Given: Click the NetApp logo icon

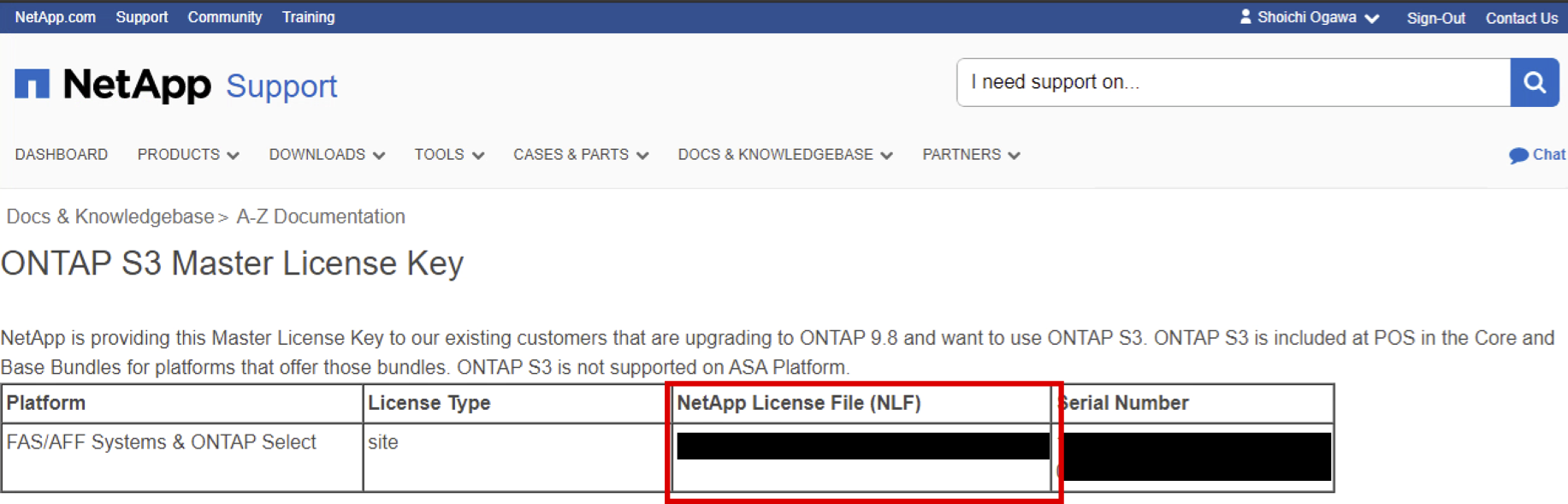Looking at the screenshot, I should point(32,84).
